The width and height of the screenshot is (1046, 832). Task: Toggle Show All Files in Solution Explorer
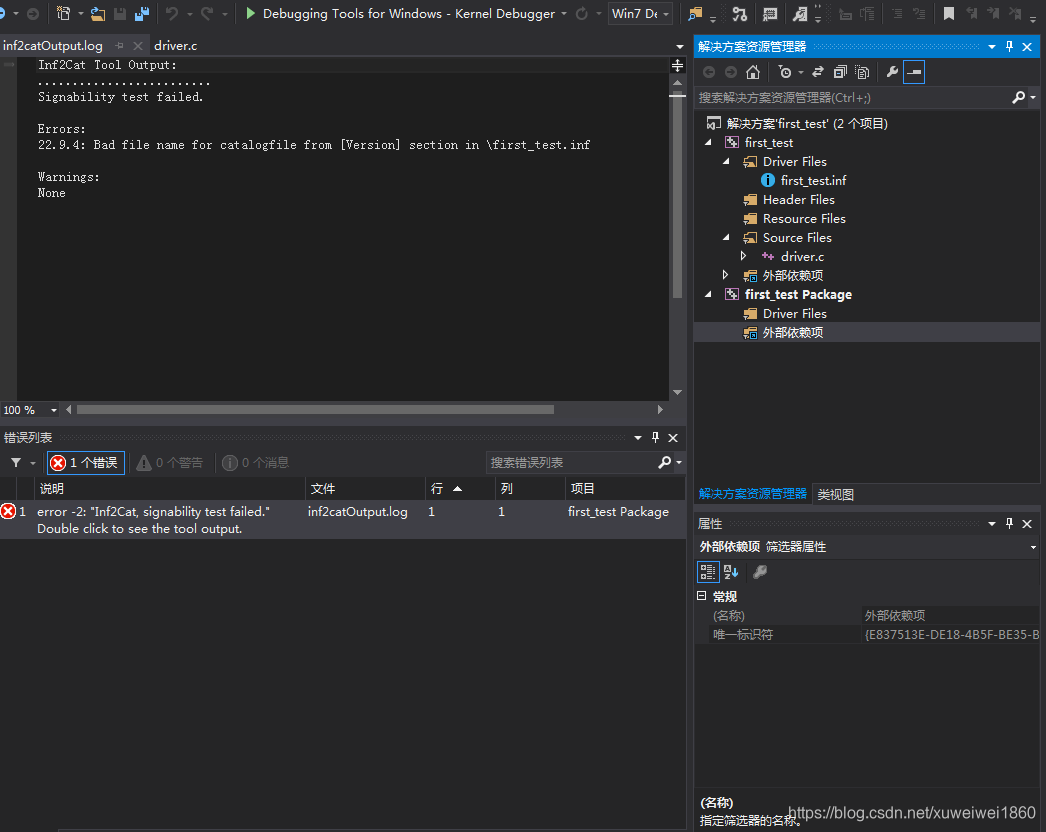pyautogui.click(x=863, y=72)
